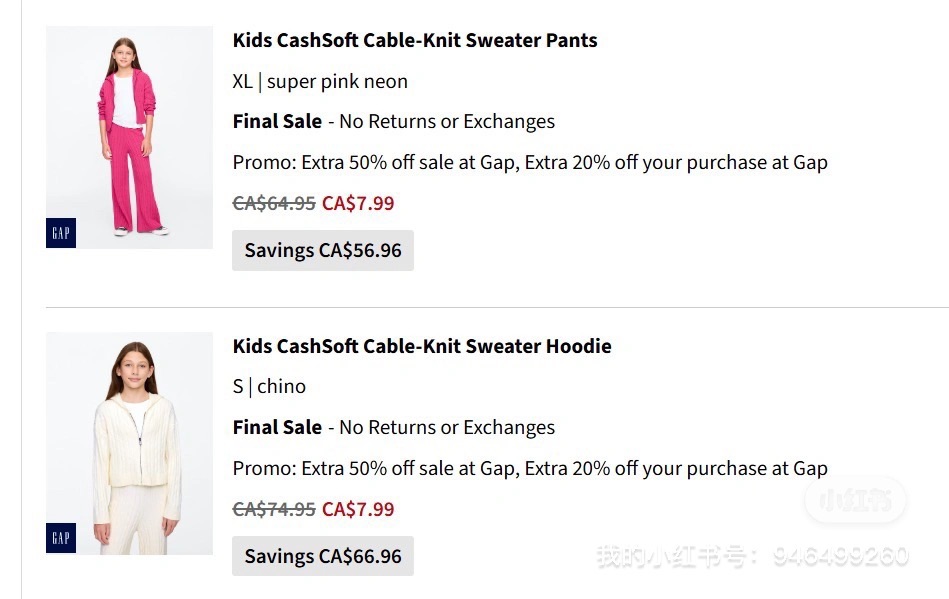Select the XL super pink neon variant text

[x=320, y=82]
